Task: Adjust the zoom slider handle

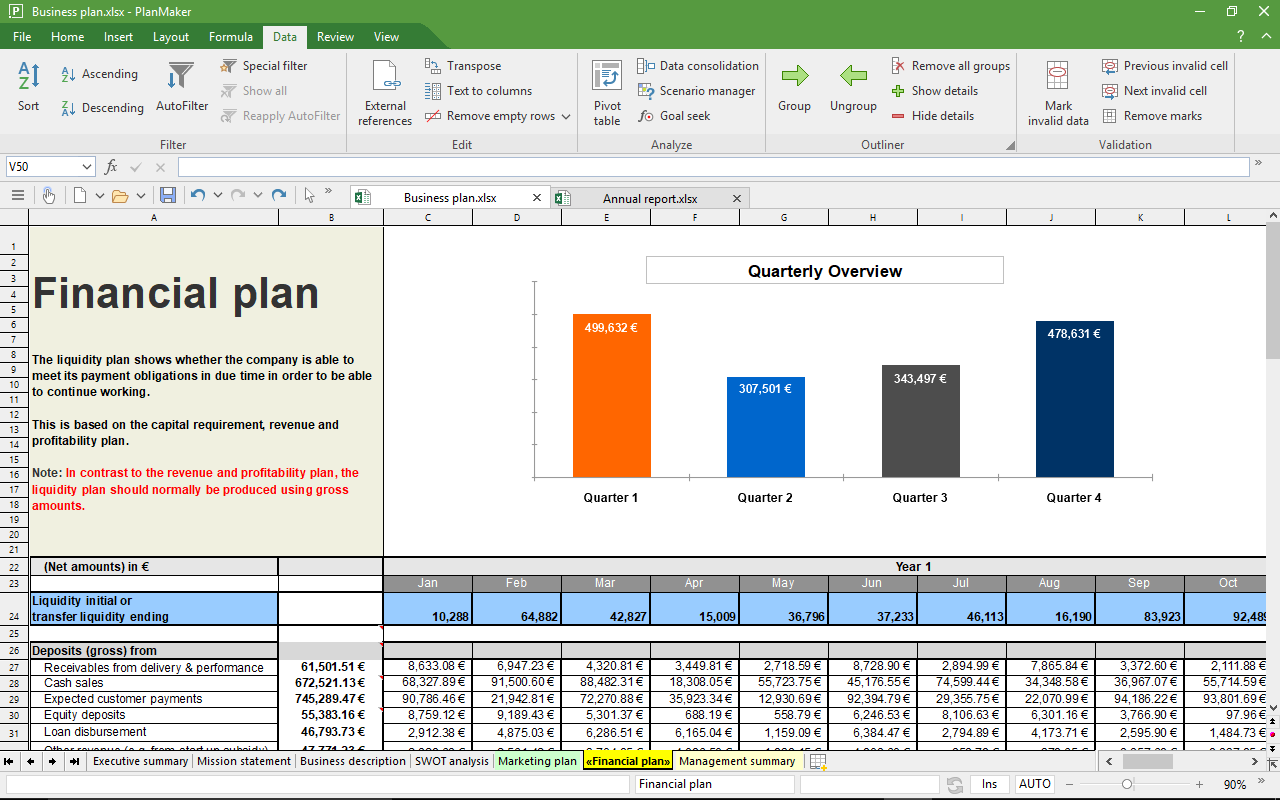Action: tap(1127, 784)
